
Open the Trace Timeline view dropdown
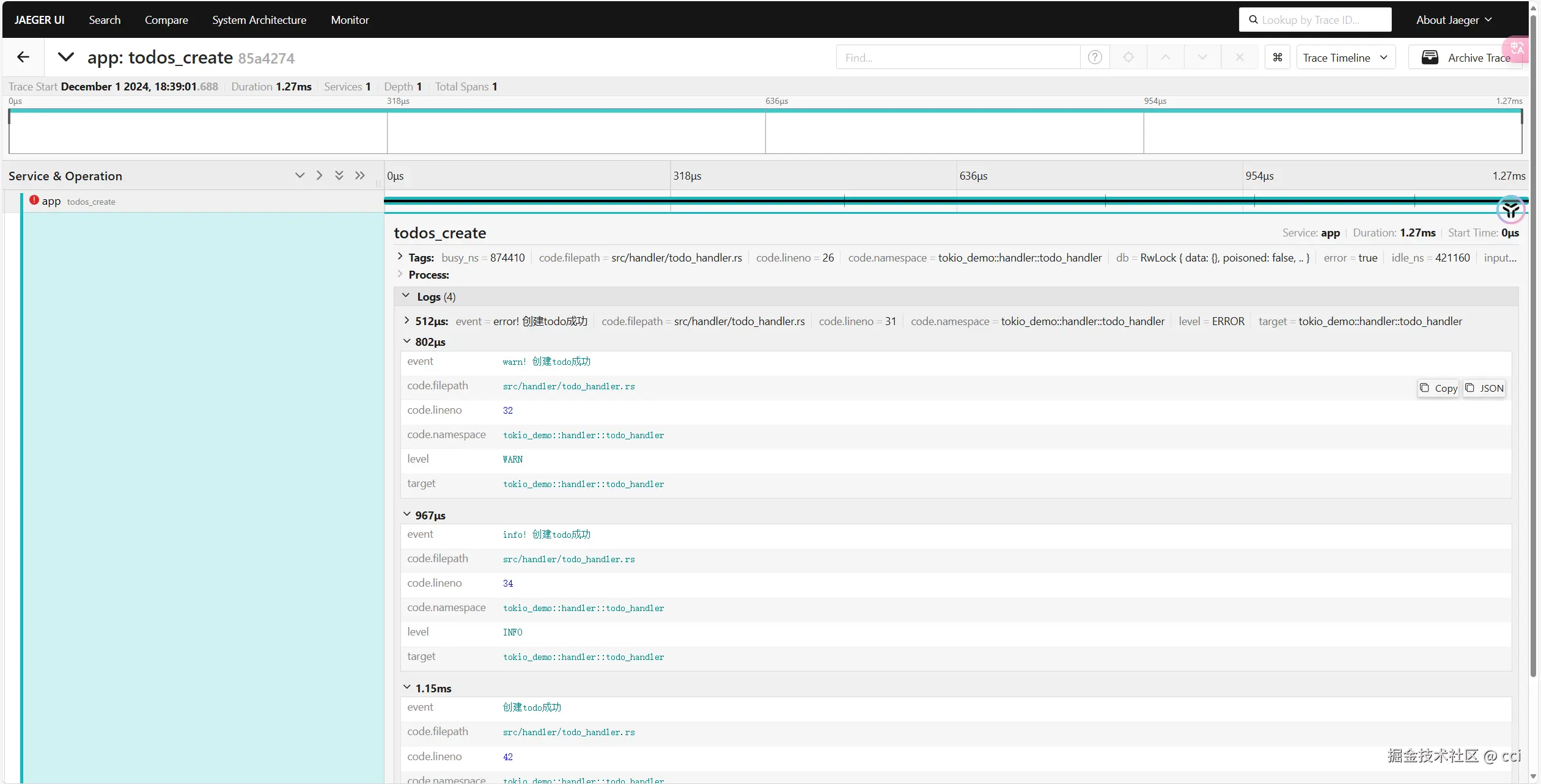pyautogui.click(x=1345, y=57)
